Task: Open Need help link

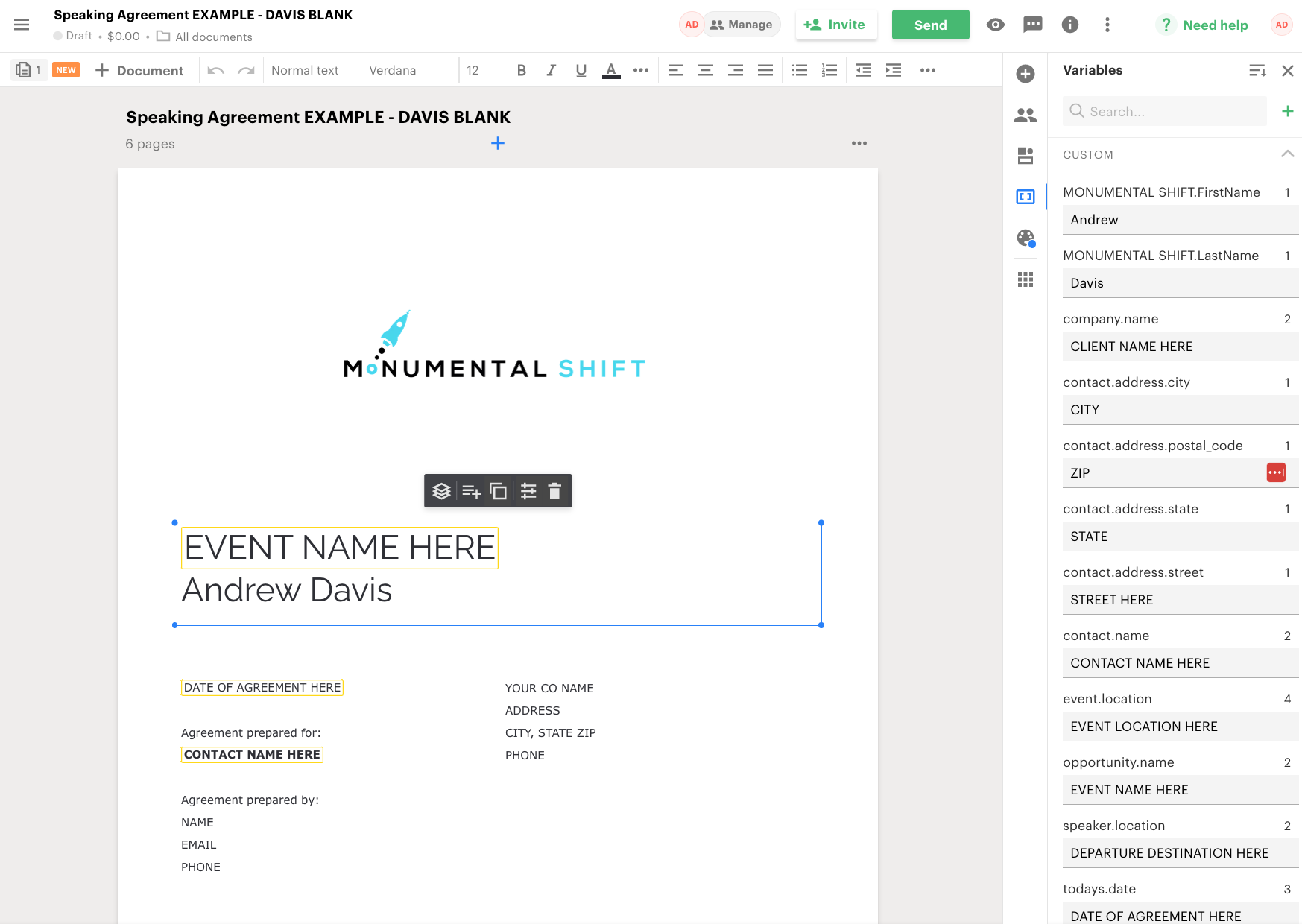Action: (1201, 25)
